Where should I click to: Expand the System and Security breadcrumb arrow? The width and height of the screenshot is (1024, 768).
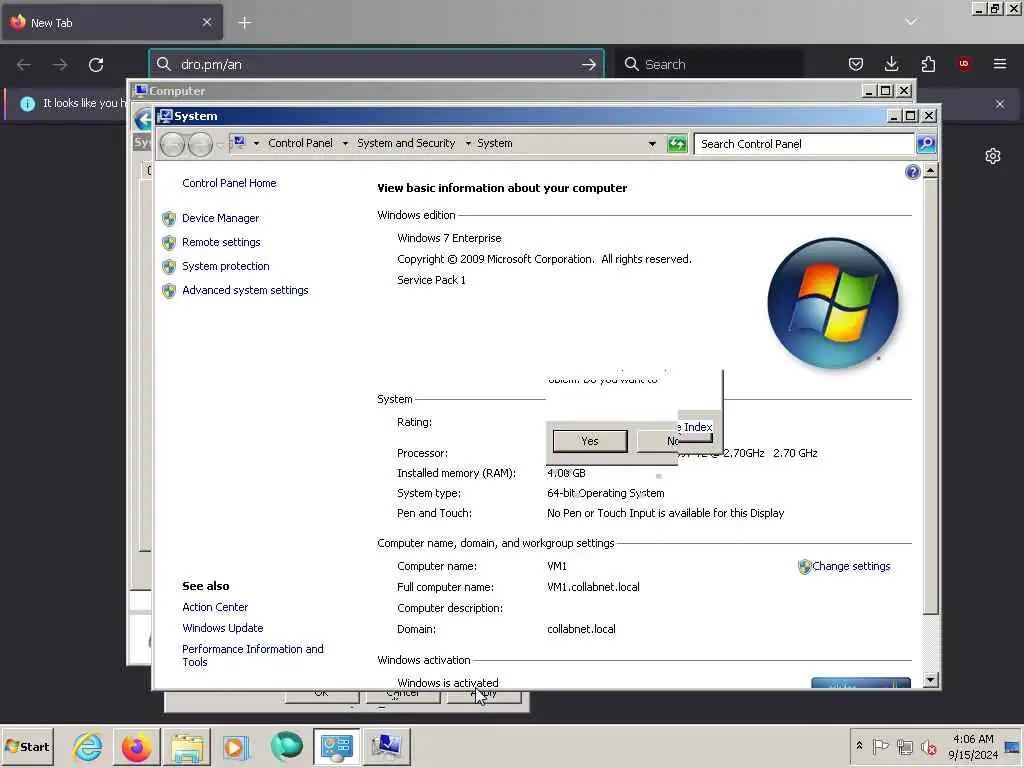(x=468, y=144)
